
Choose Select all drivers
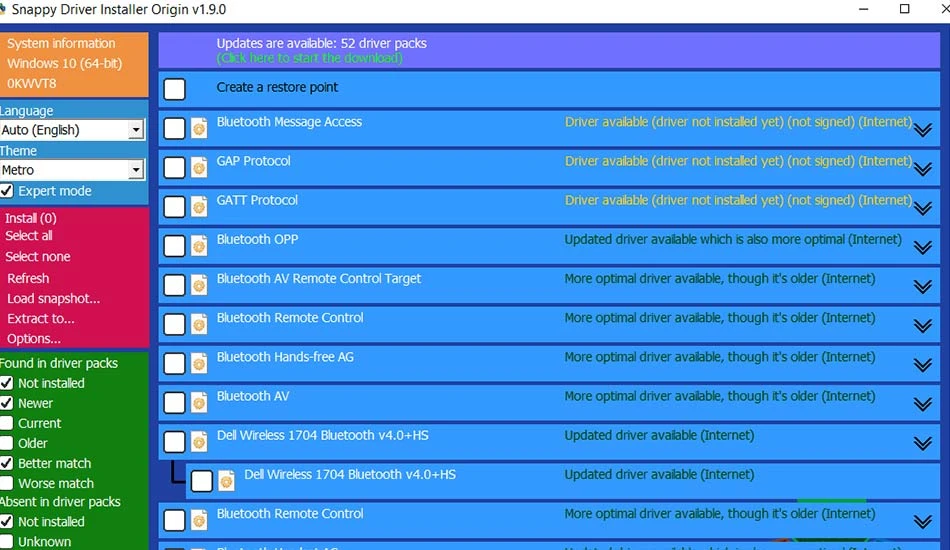[x=29, y=236]
